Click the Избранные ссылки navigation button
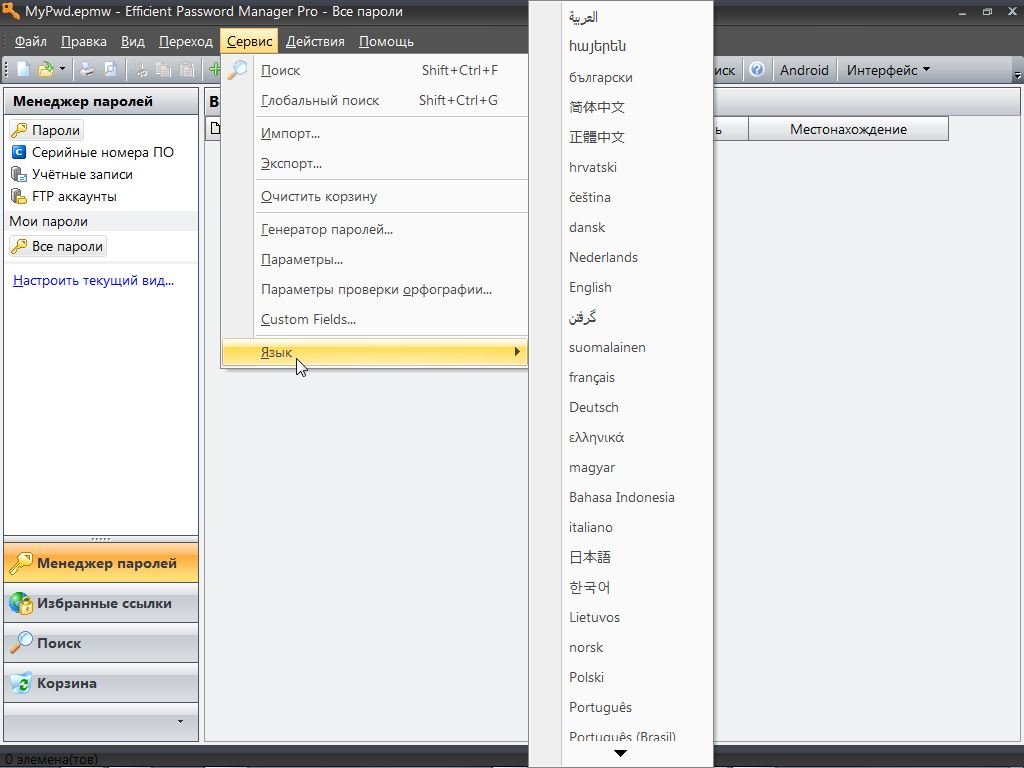Screen dimensions: 1024x768 coord(101,603)
